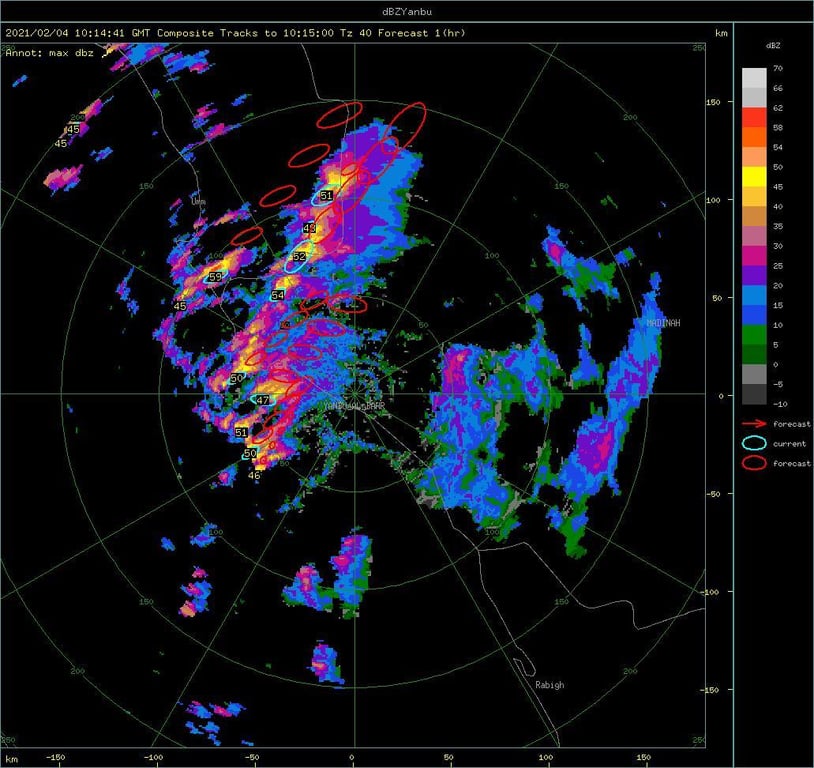The image size is (814, 768).
Task: Click the cyan current-storm ellipse legend icon
Action: tap(754, 443)
